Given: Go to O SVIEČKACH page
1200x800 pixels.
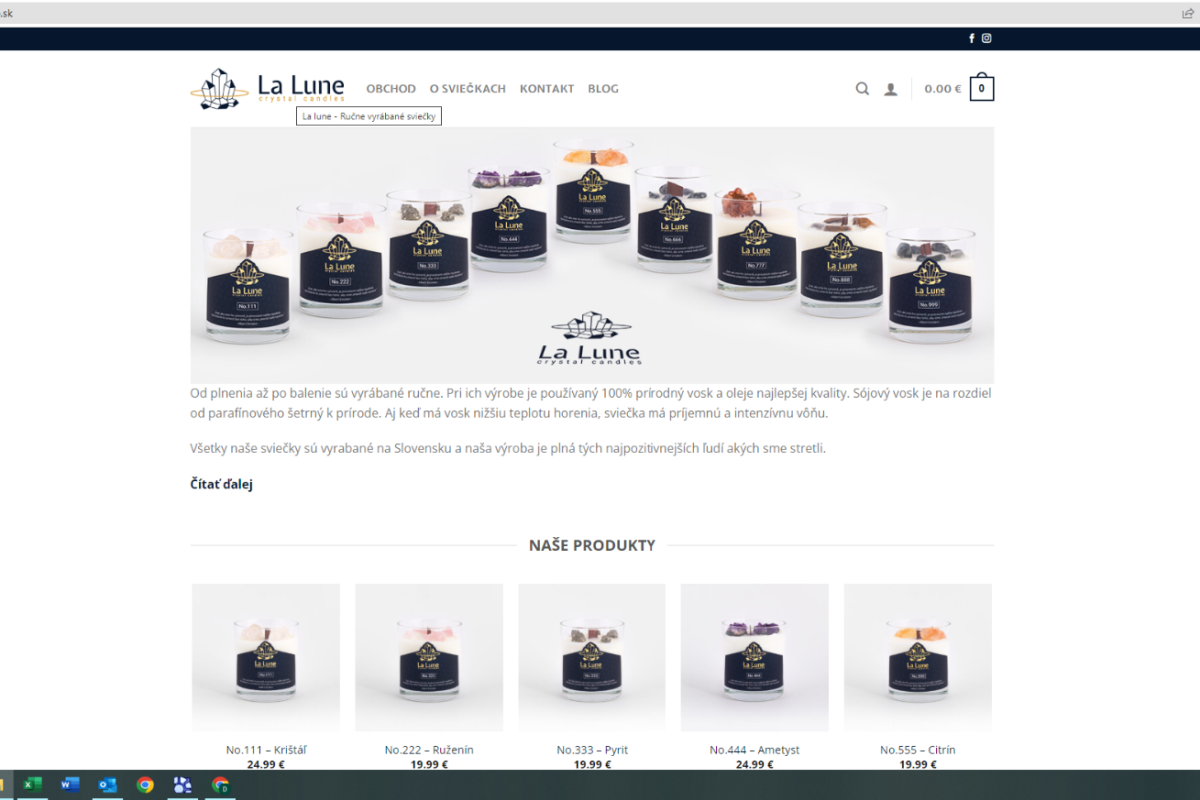Looking at the screenshot, I should pos(468,89).
